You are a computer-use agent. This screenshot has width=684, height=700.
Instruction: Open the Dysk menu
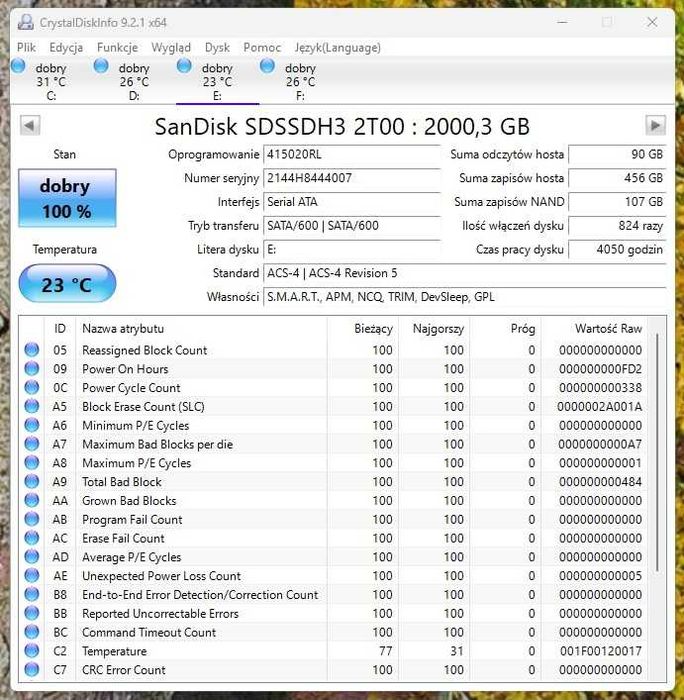[x=217, y=47]
